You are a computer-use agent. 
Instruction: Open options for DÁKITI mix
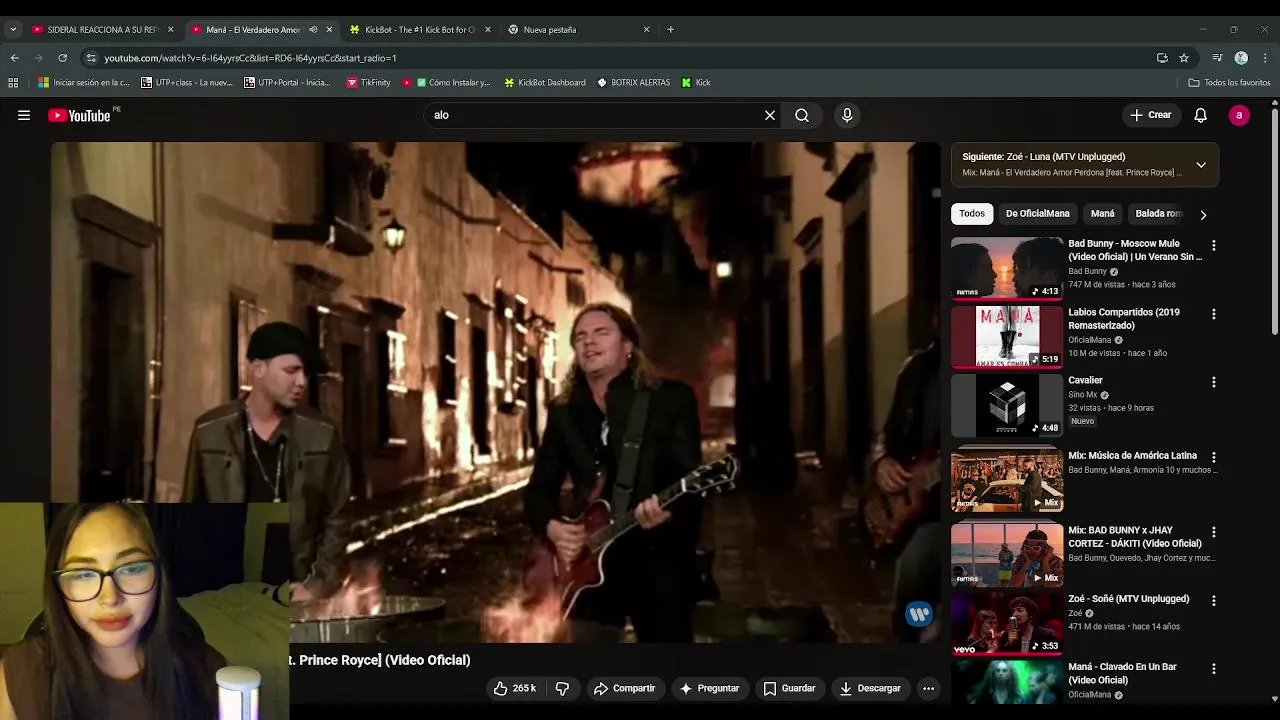(1214, 532)
